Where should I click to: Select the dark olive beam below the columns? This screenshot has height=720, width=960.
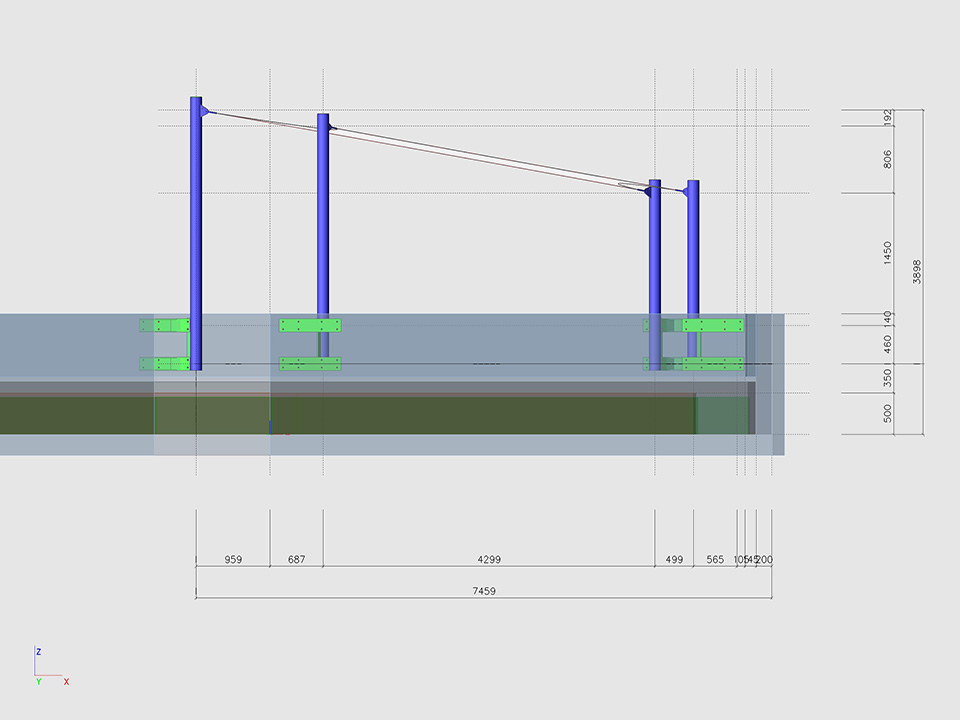pyautogui.click(x=450, y=415)
